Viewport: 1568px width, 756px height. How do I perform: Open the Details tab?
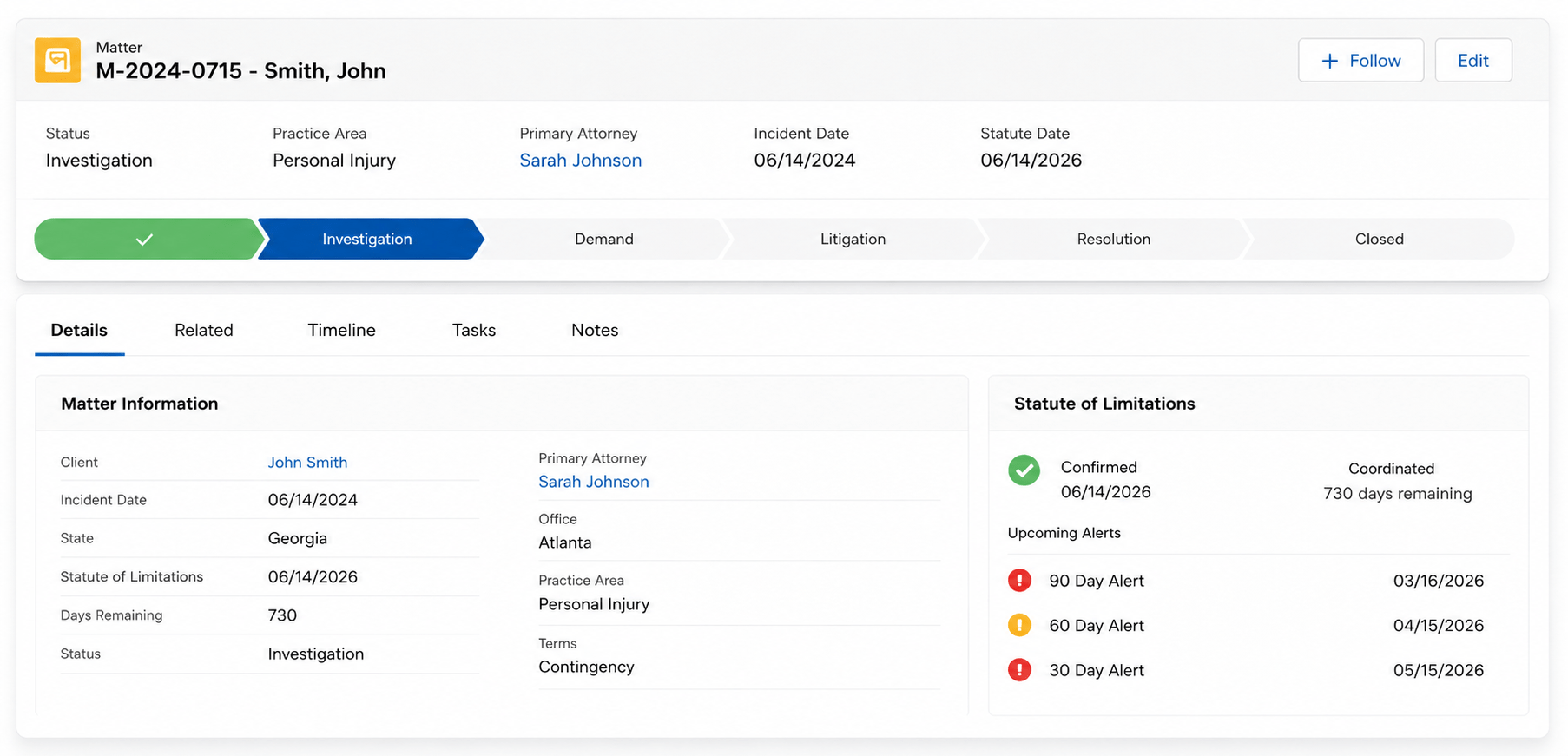79,331
